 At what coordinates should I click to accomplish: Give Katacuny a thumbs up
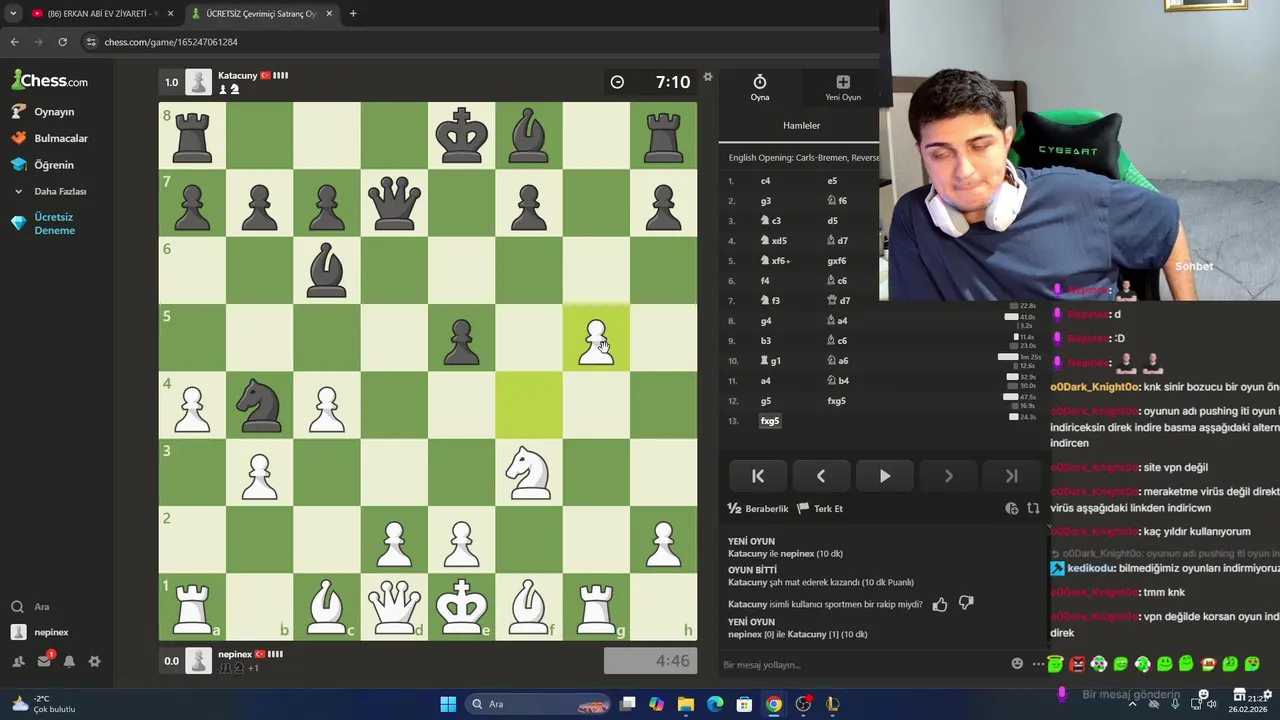click(940, 604)
